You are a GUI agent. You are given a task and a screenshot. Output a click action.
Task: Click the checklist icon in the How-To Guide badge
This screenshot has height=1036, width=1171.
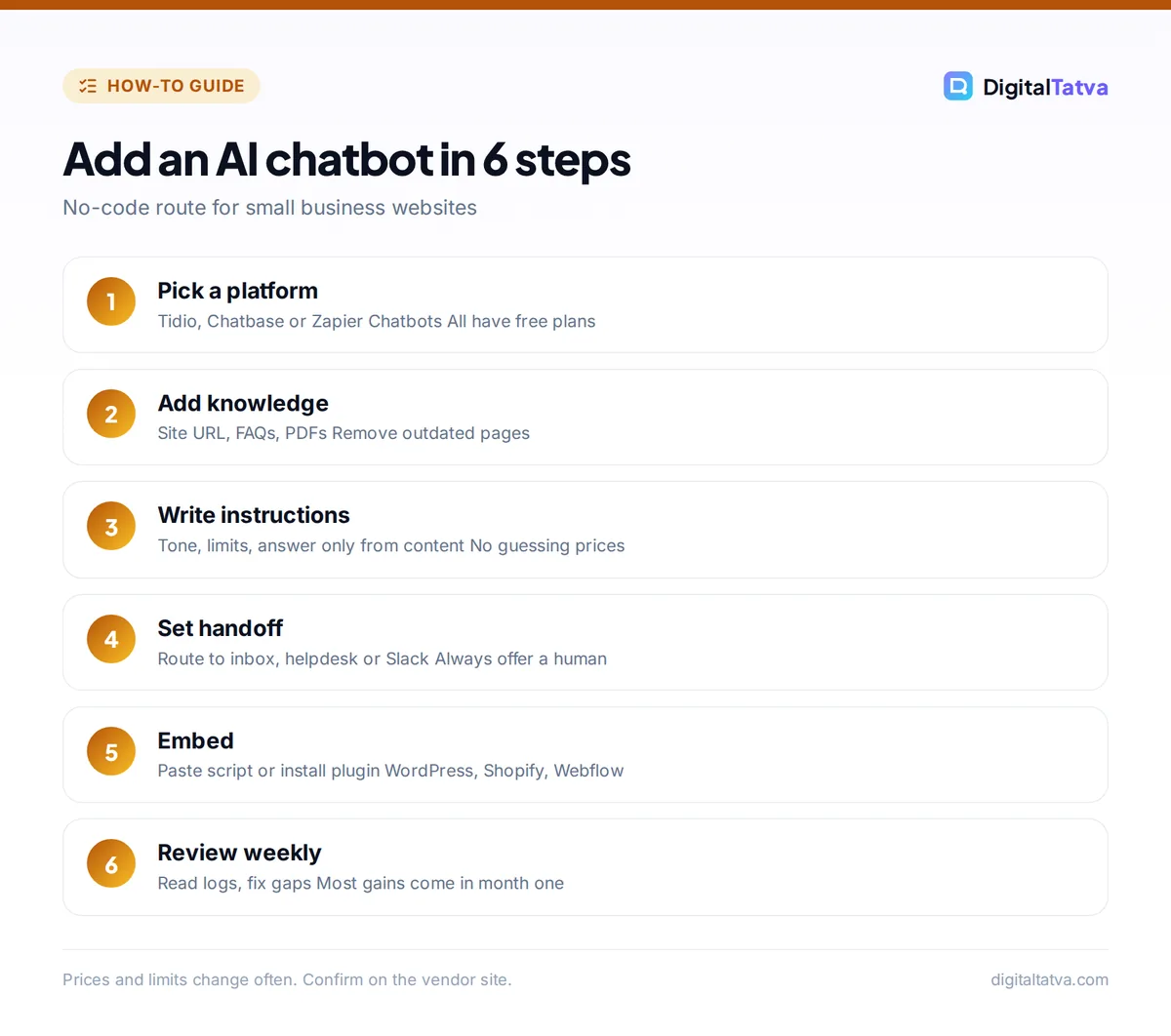point(88,86)
